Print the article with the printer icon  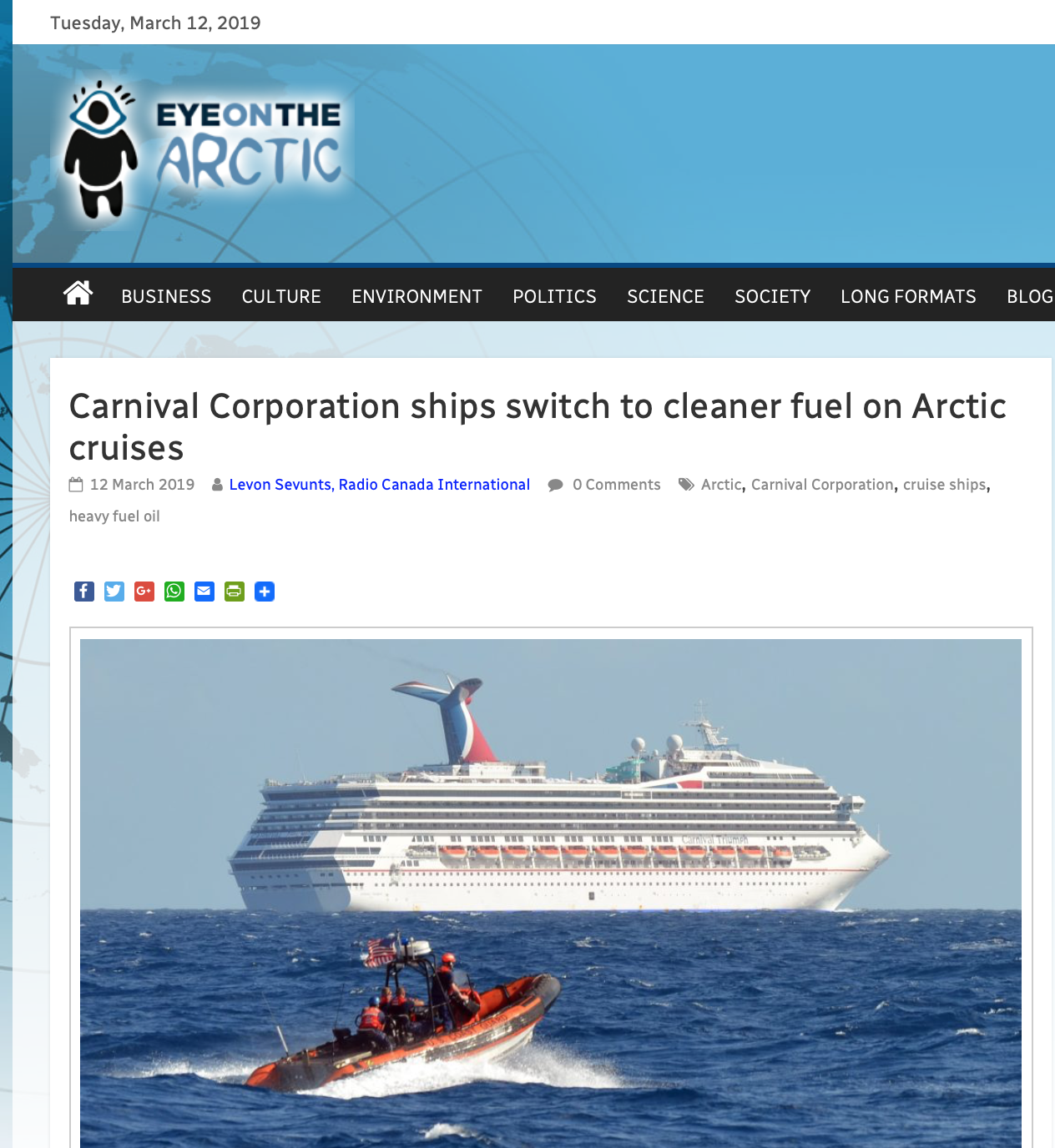235,592
